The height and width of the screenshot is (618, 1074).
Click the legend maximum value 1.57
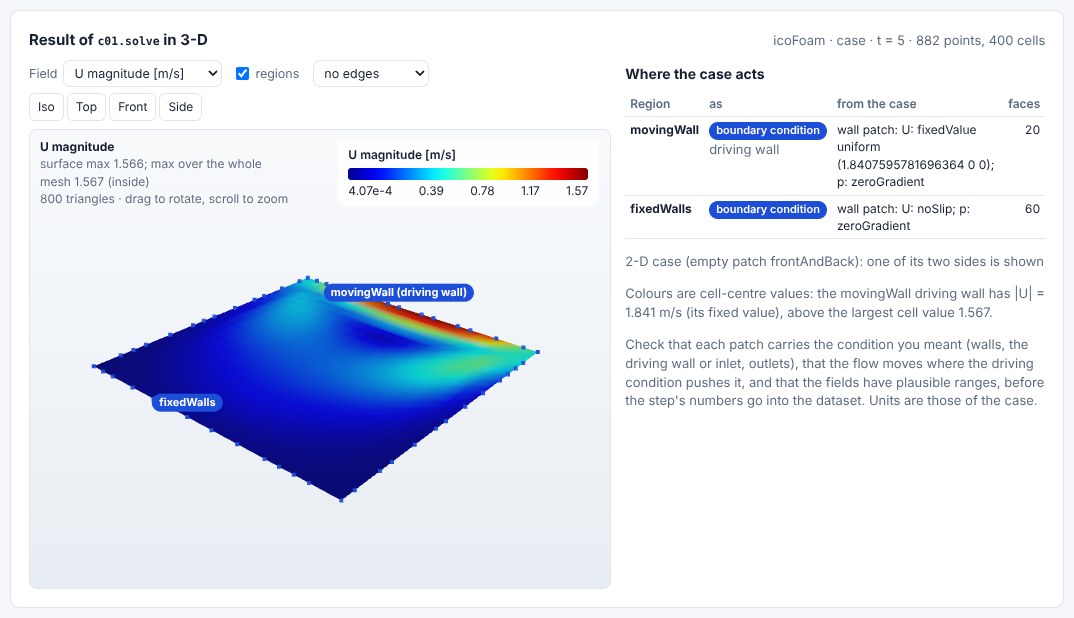click(x=577, y=190)
